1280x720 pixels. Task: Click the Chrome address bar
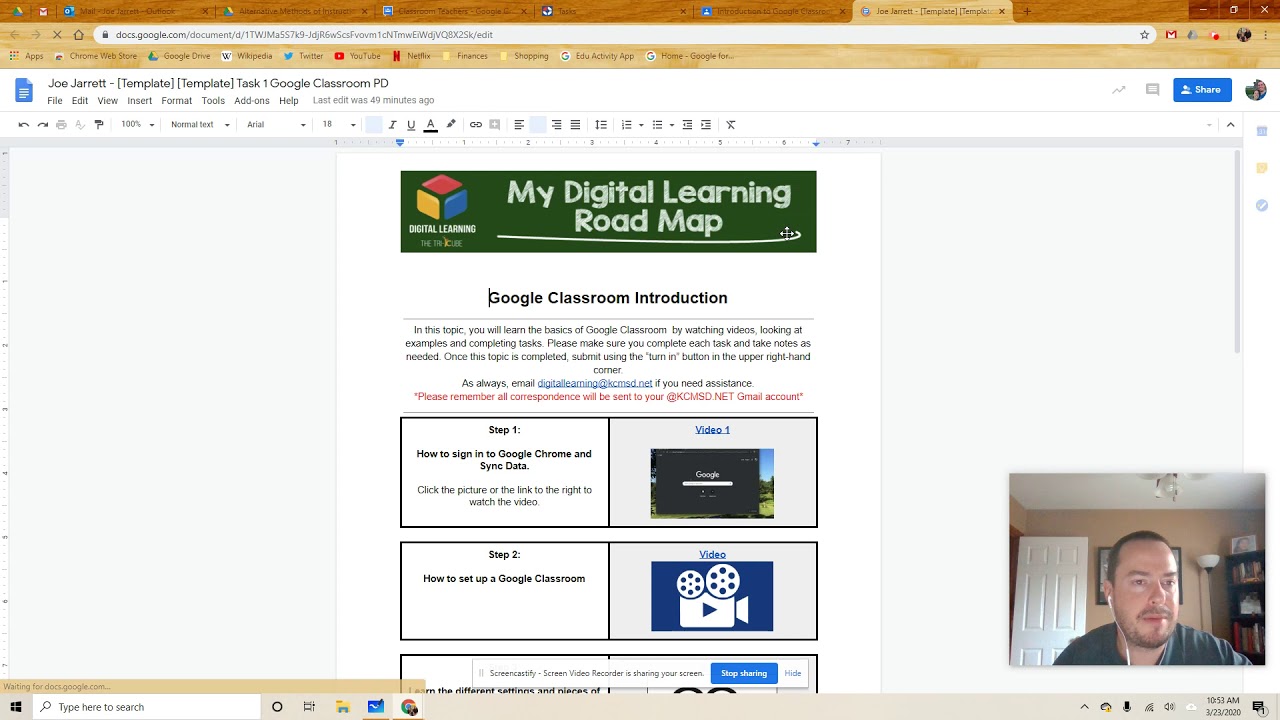[x=620, y=34]
